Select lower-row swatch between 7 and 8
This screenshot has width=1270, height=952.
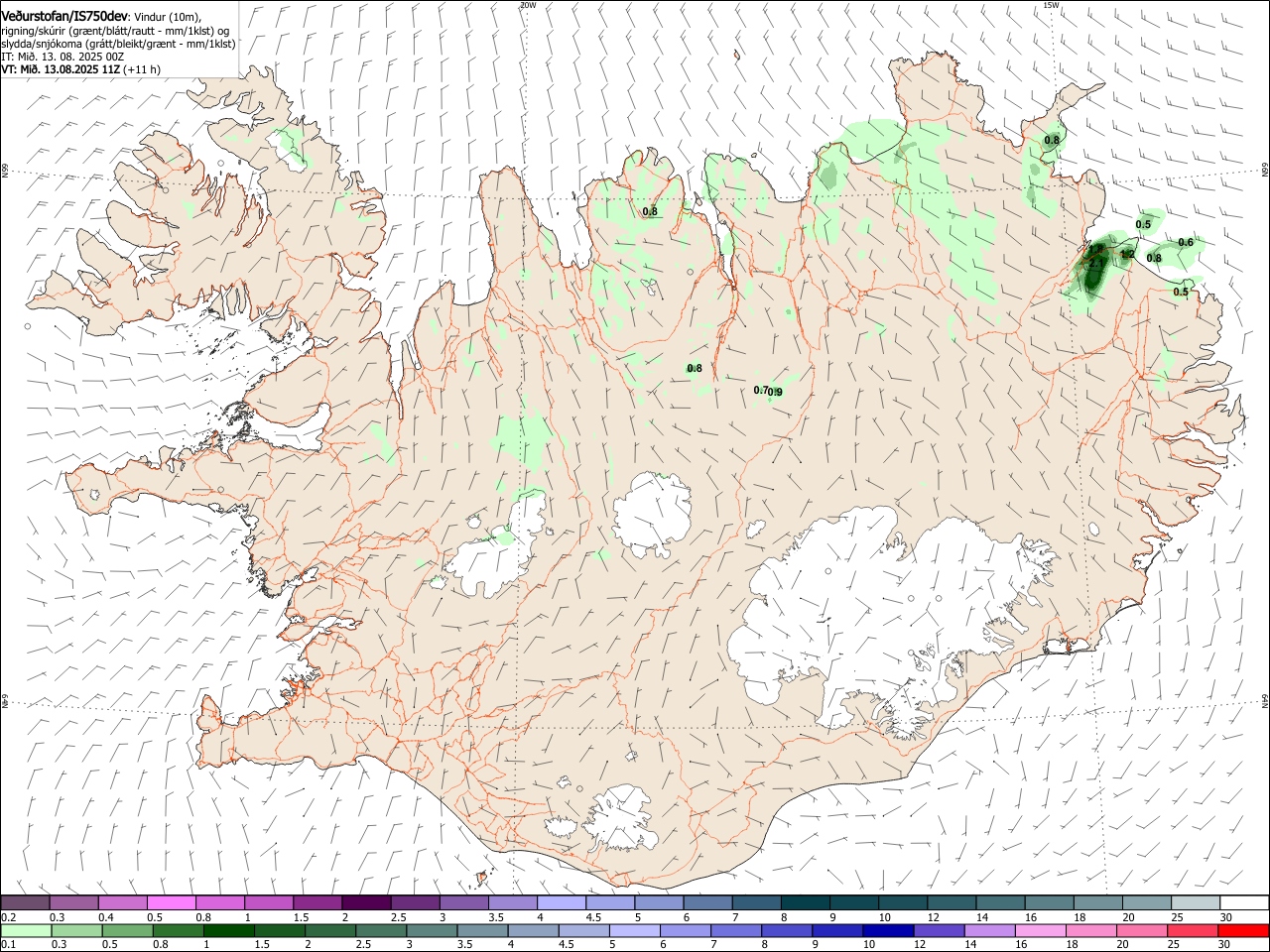(734, 930)
